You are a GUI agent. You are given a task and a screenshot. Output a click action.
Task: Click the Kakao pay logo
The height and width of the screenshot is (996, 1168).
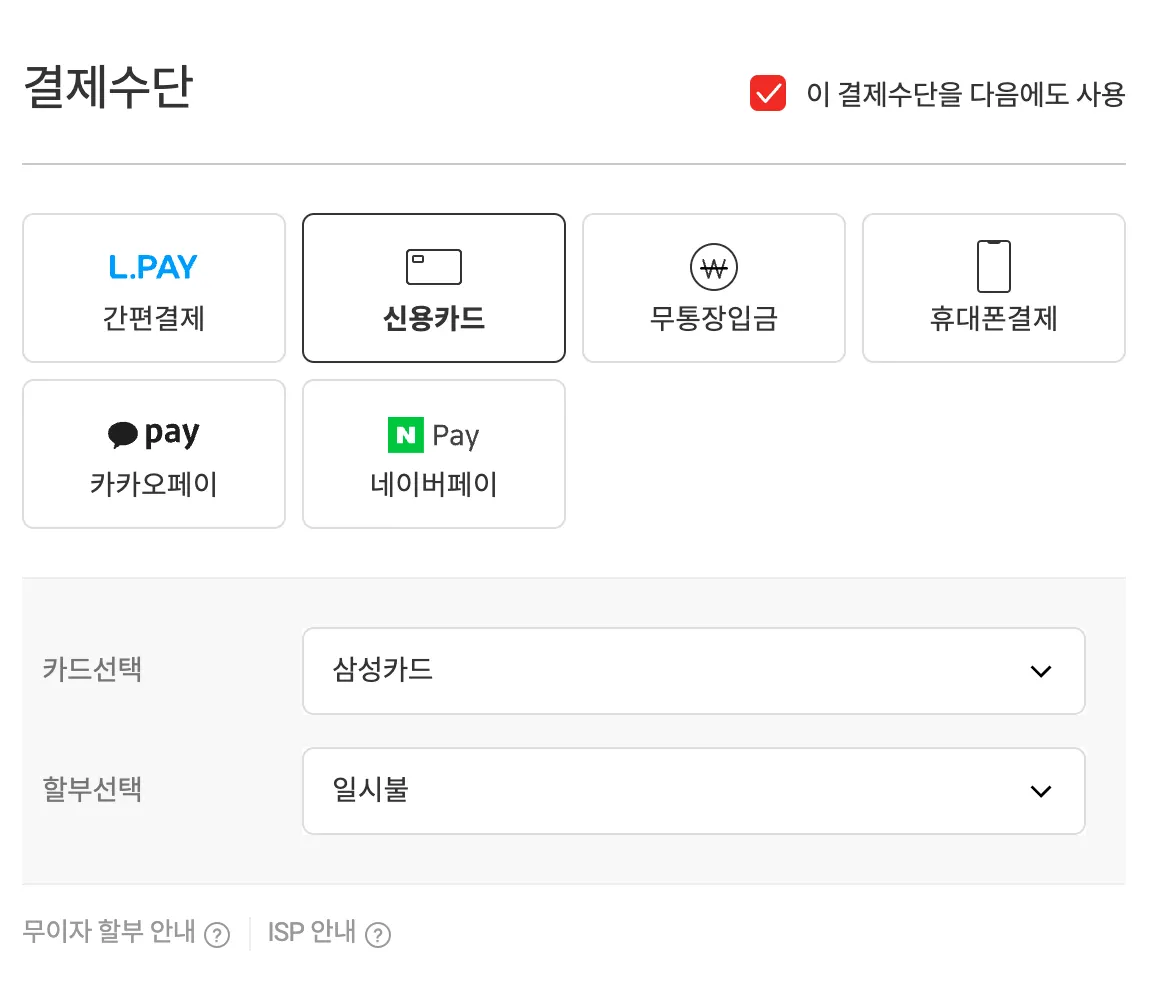tap(153, 434)
